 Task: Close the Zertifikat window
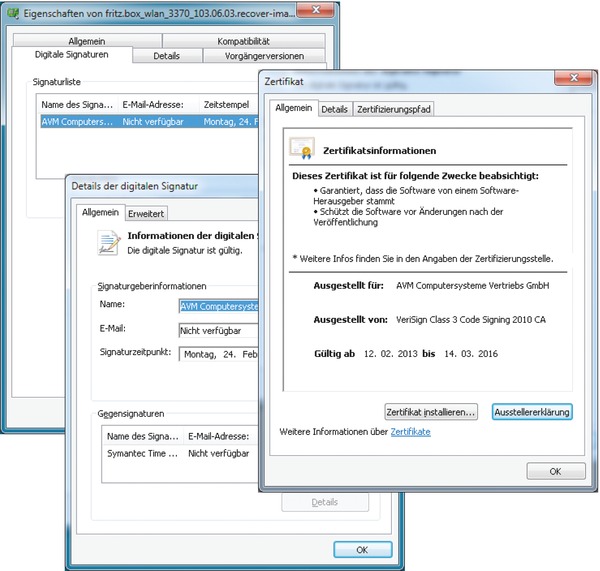coord(574,78)
